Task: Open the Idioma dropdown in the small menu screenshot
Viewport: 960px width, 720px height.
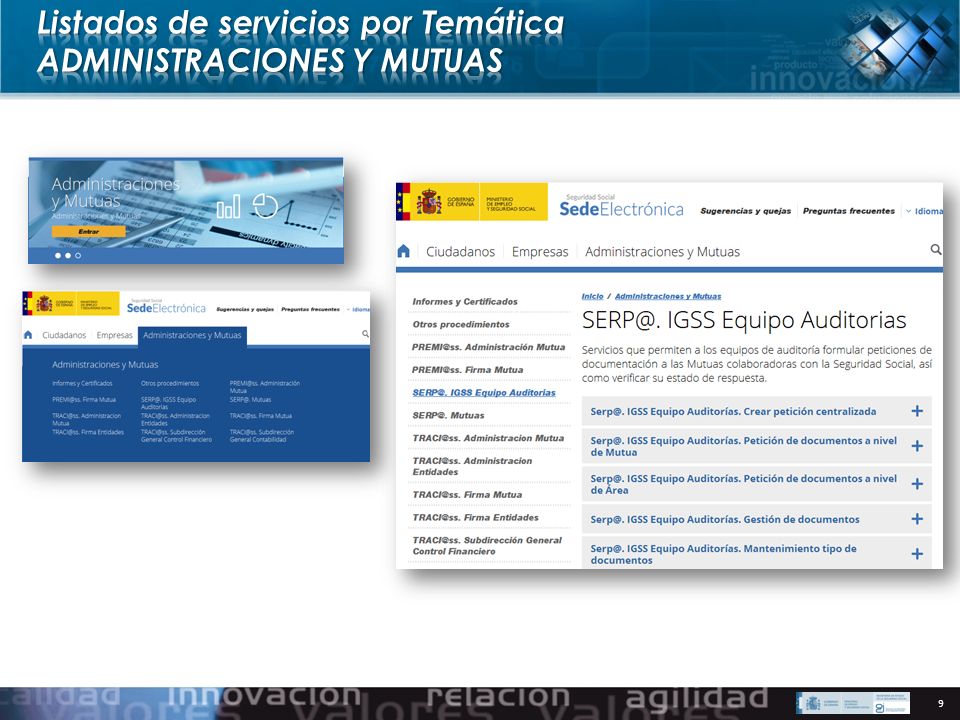Action: click(x=358, y=309)
